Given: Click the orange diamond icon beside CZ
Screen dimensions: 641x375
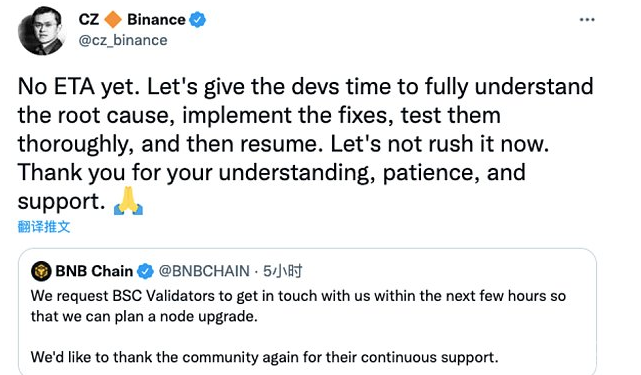Looking at the screenshot, I should [113, 20].
